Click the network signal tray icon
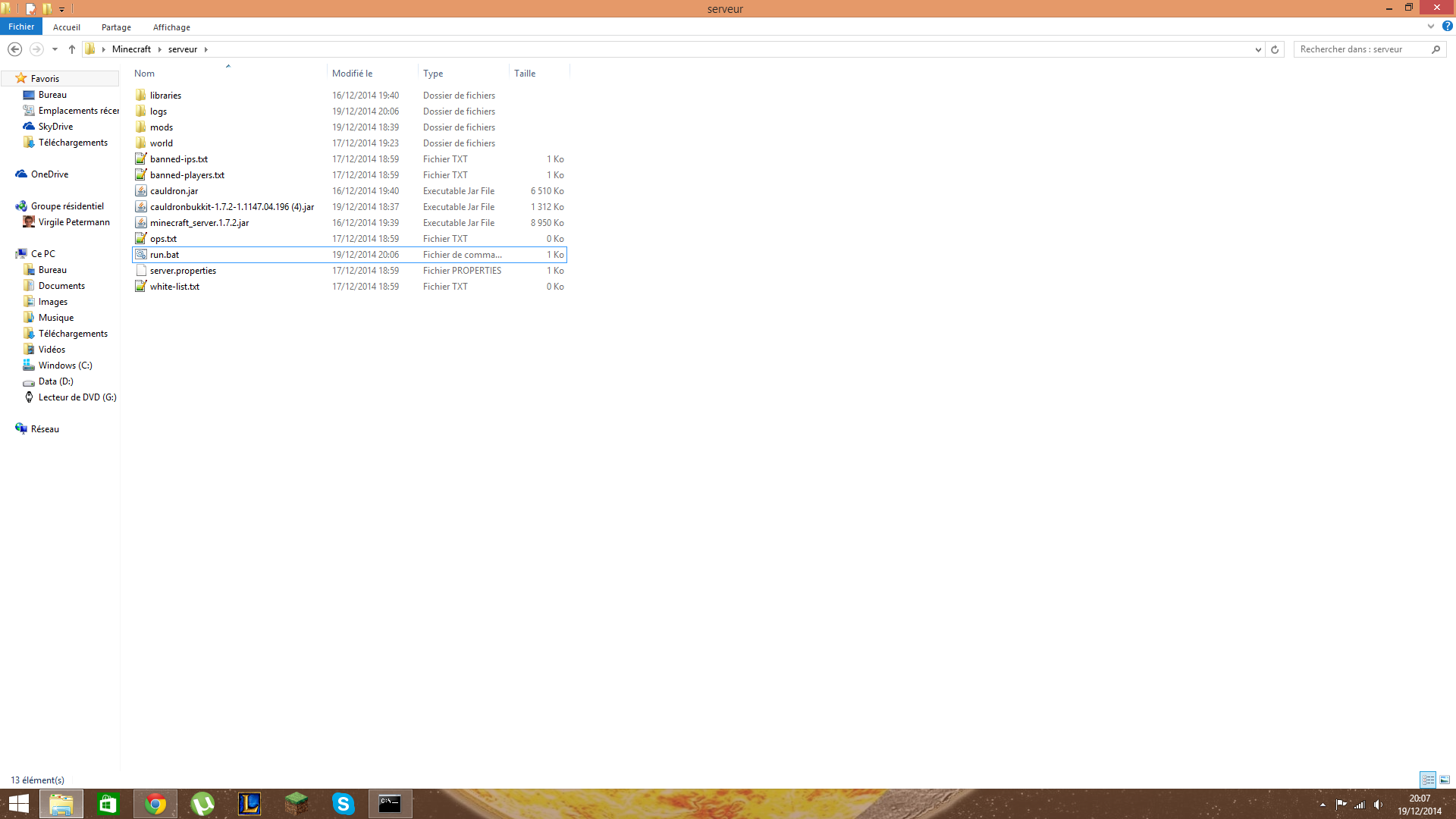This screenshot has height=819, width=1456. (x=1360, y=805)
